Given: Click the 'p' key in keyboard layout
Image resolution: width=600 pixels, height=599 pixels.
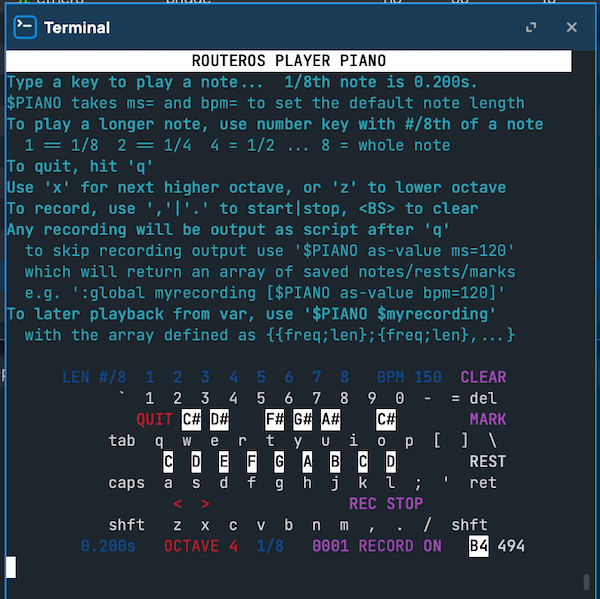Looking at the screenshot, I should tap(409, 442).
